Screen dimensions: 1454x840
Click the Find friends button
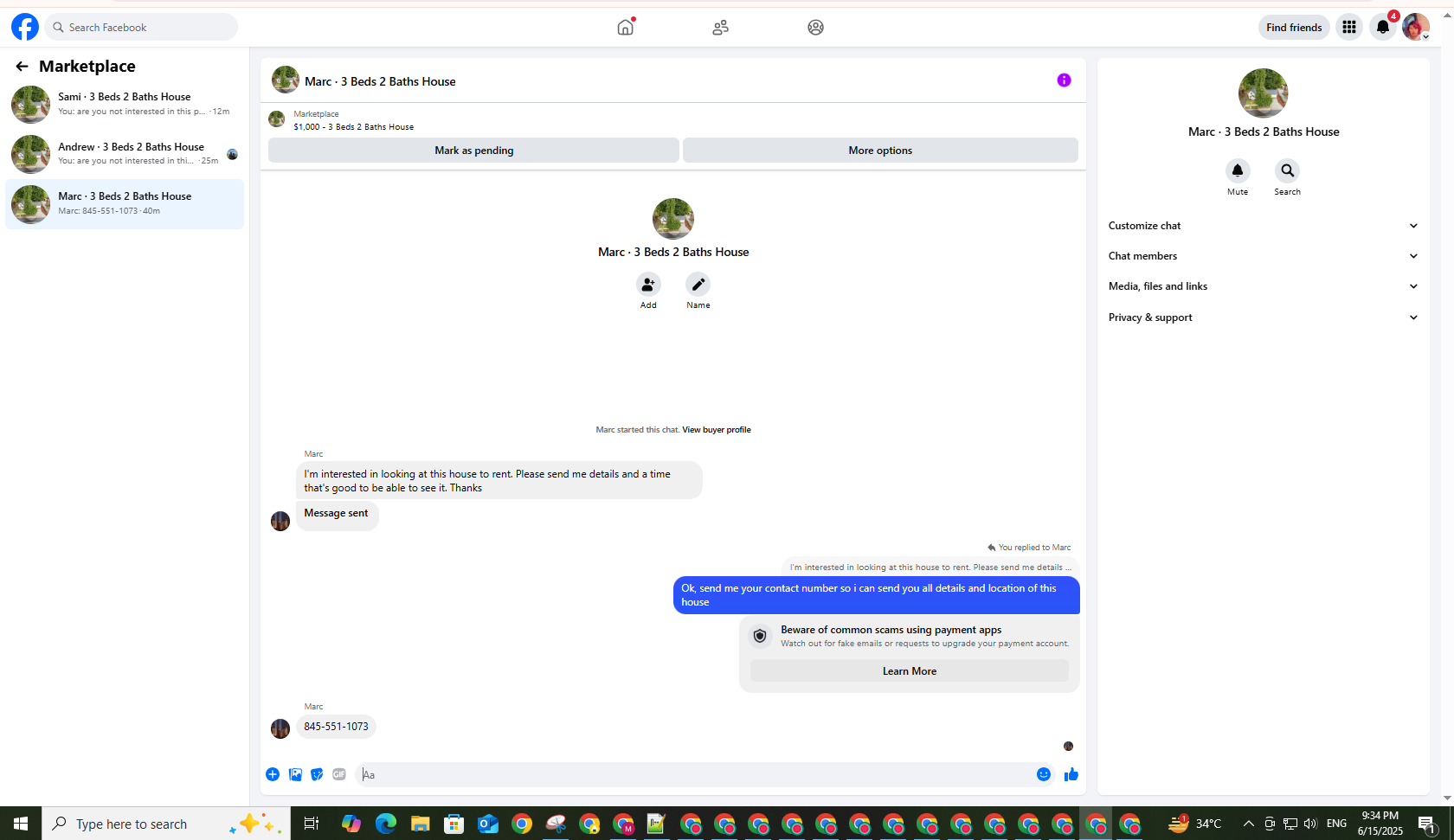pos(1294,27)
